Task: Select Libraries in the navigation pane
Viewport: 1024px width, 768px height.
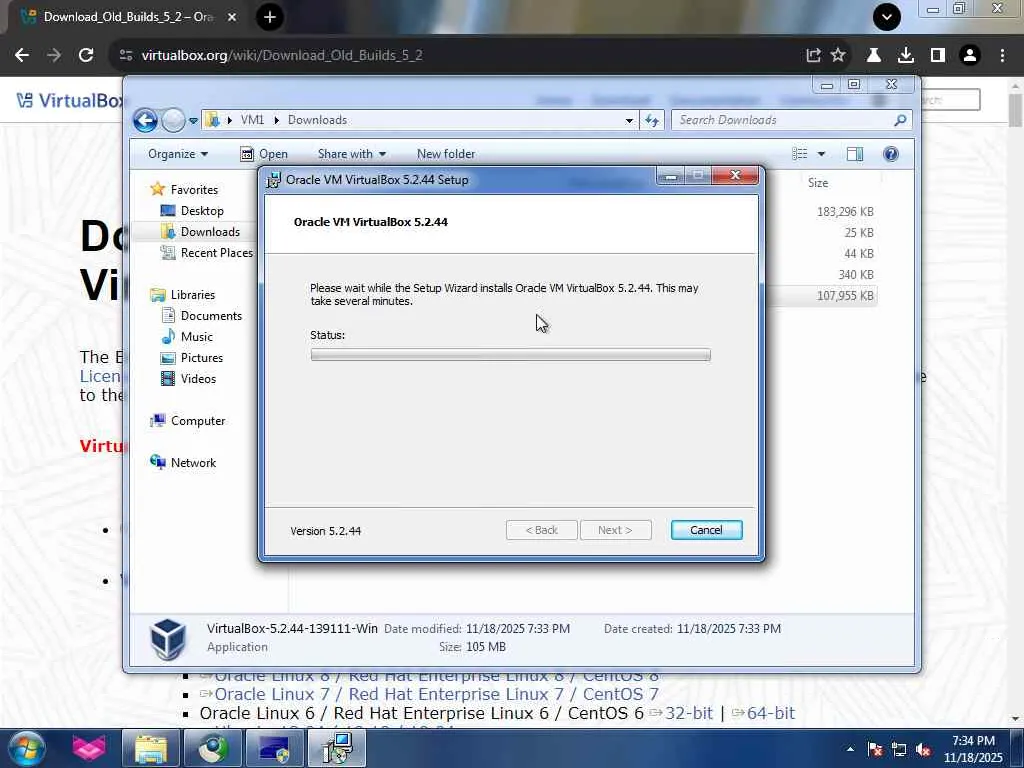Action: [x=193, y=295]
